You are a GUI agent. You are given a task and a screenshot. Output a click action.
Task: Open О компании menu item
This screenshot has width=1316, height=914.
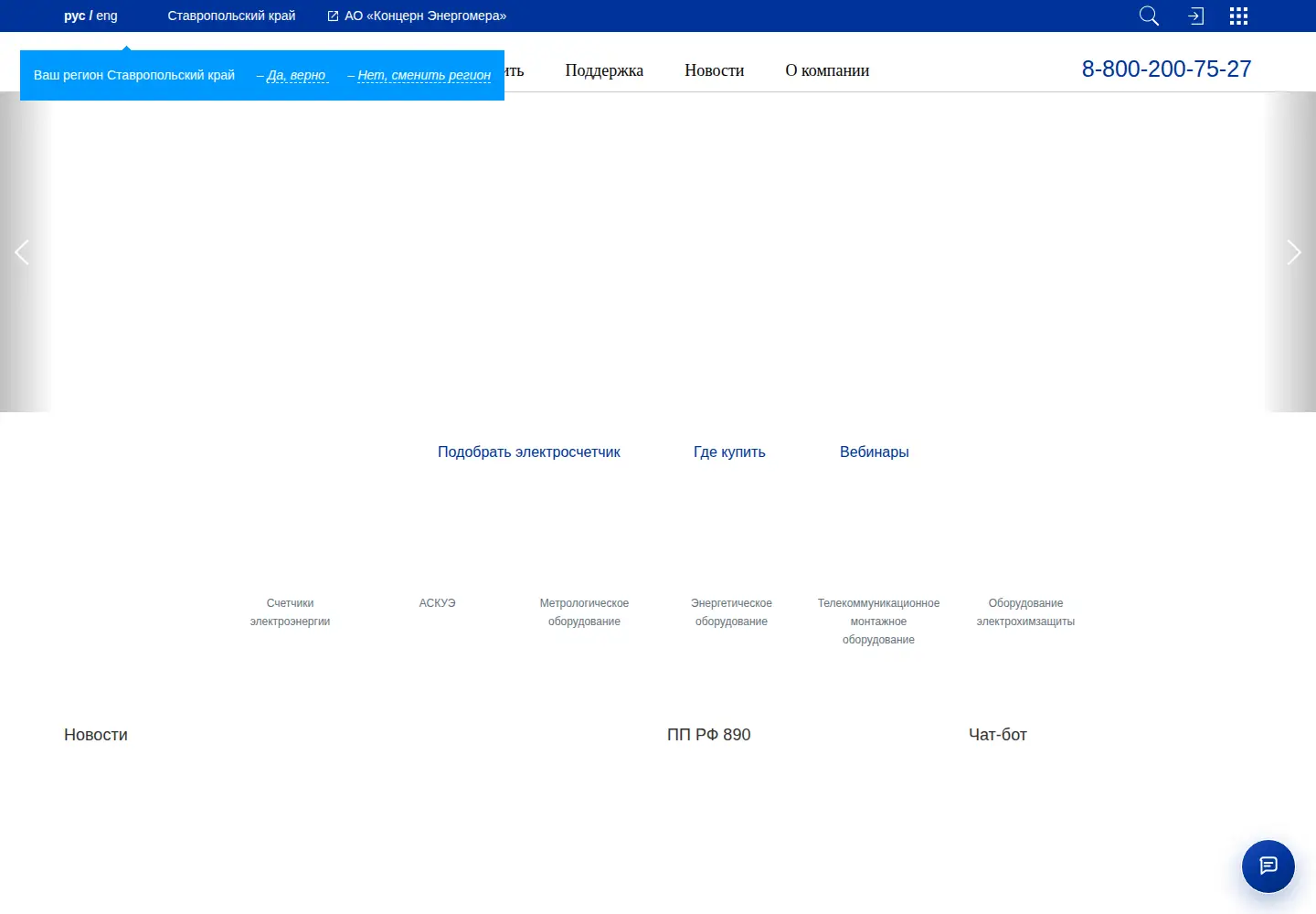coord(827,70)
